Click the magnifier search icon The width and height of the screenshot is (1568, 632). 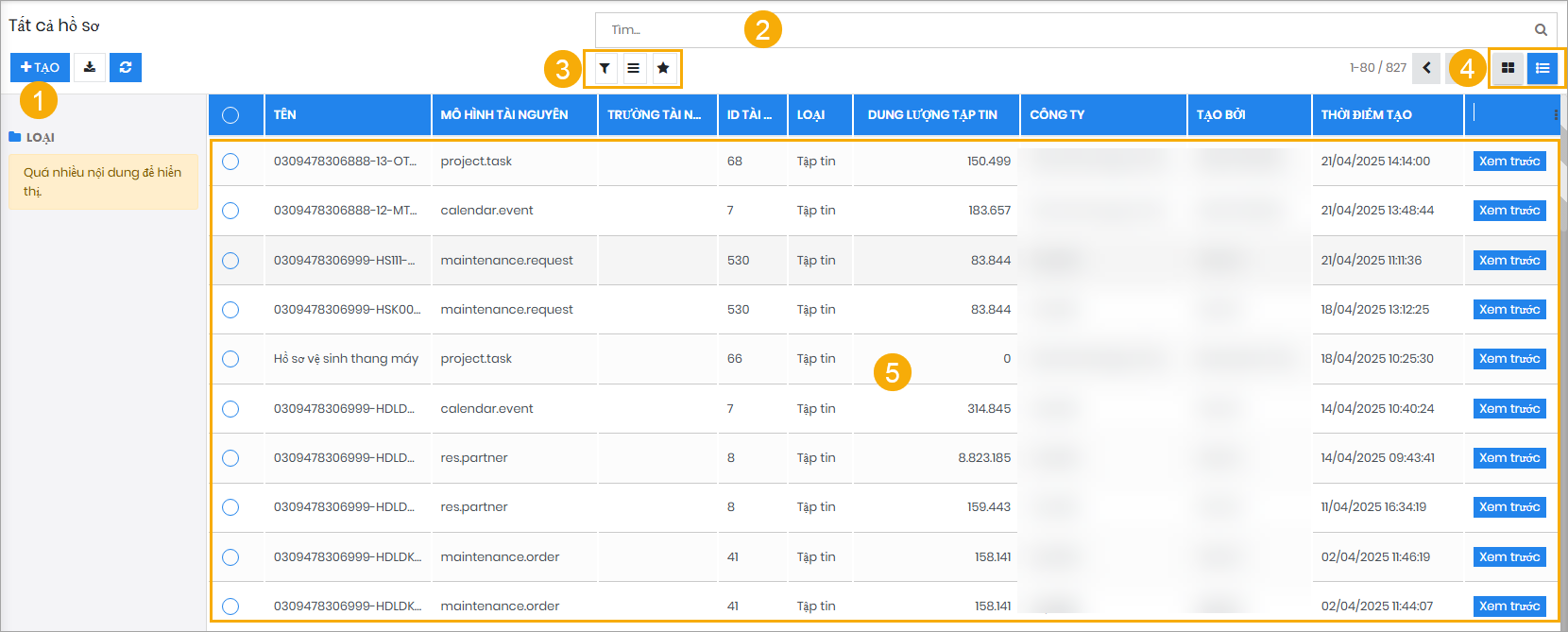click(x=1541, y=29)
